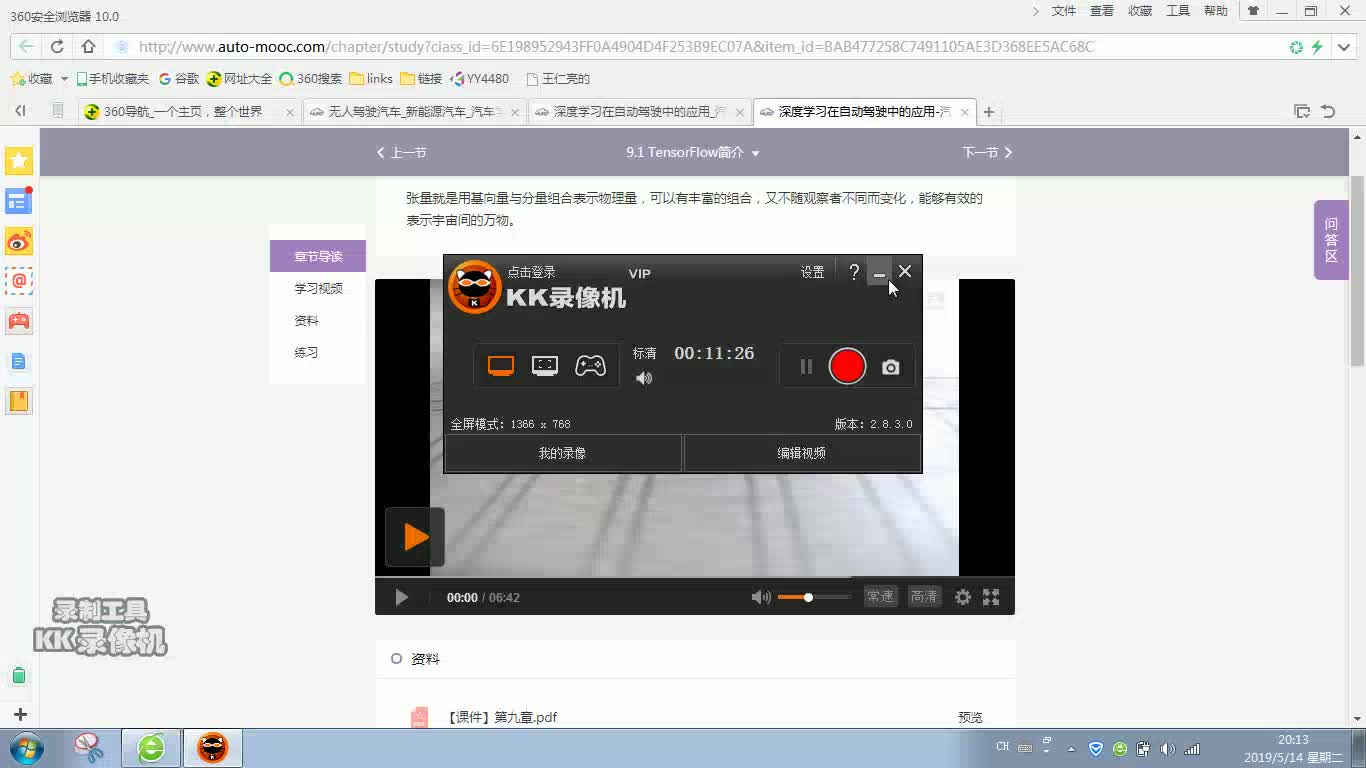Open the 360搜索 bookmark
The image size is (1366, 768).
tap(310, 78)
